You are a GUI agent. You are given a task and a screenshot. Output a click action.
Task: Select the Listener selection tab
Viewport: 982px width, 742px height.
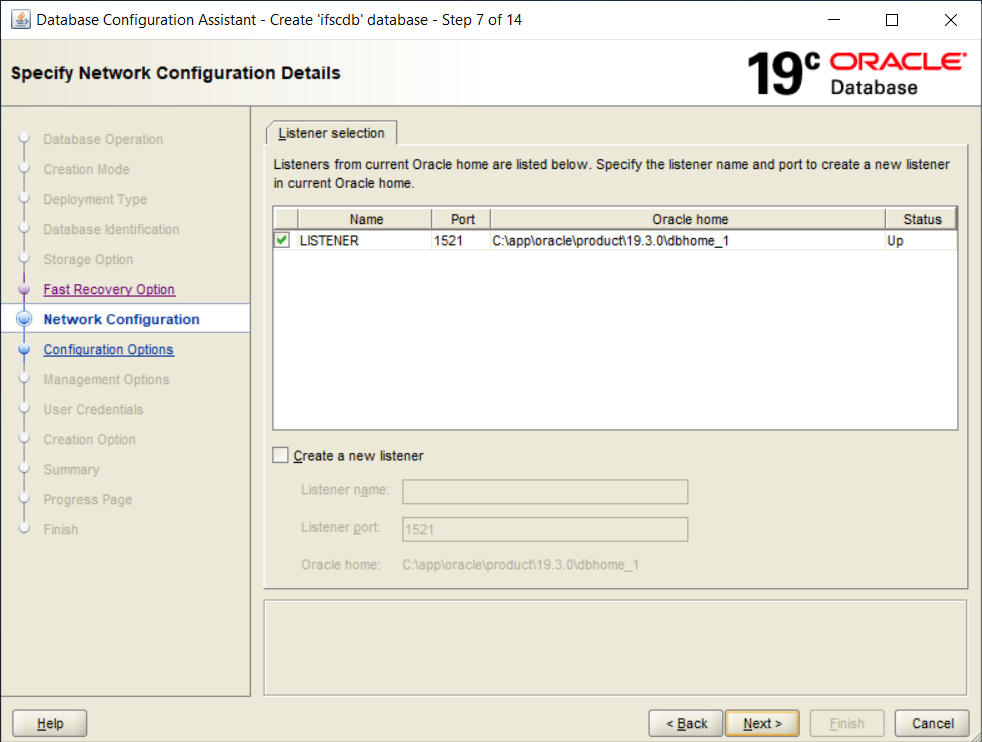331,133
